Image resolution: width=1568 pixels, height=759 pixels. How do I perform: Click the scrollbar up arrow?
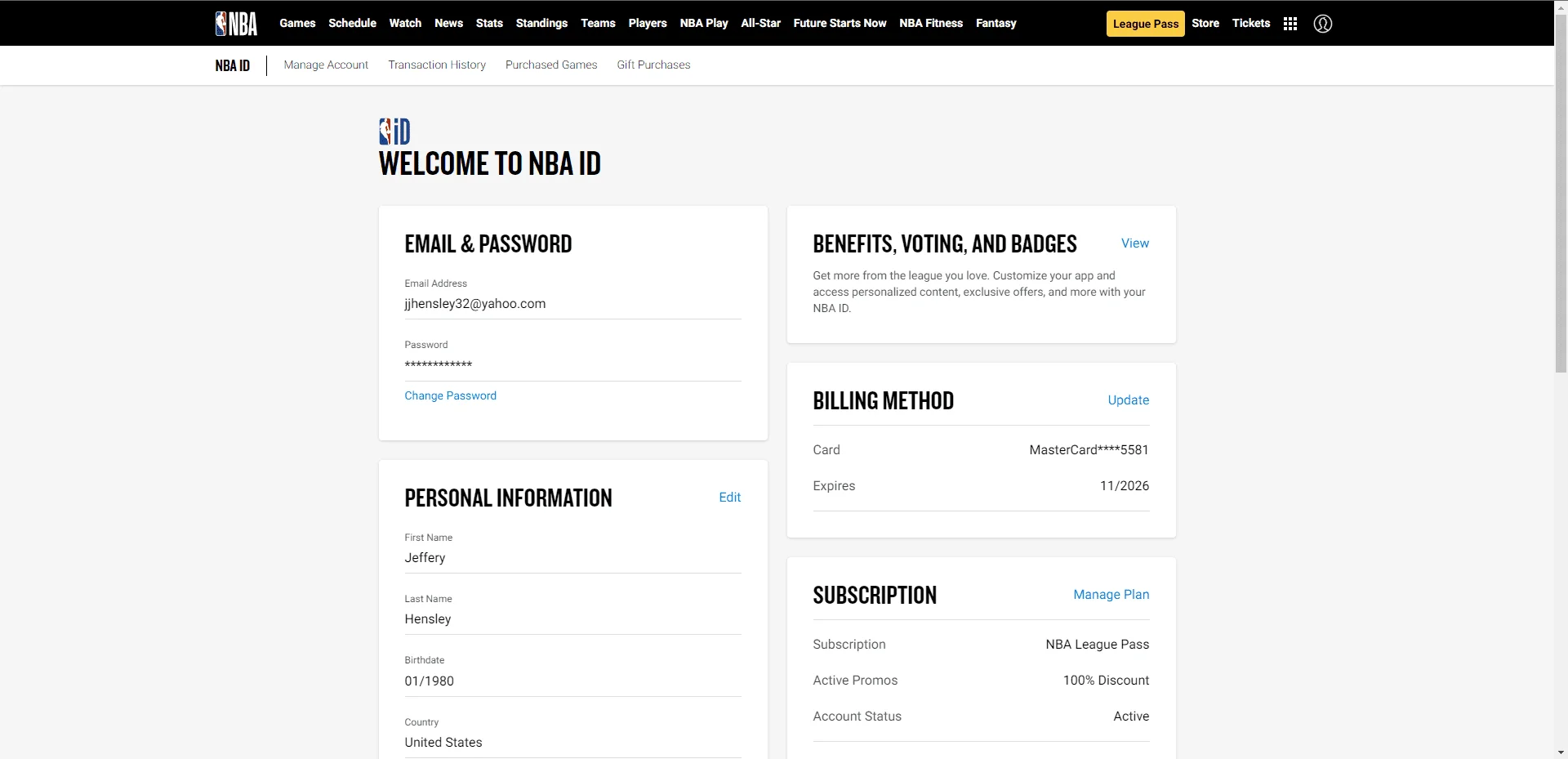1561,7
